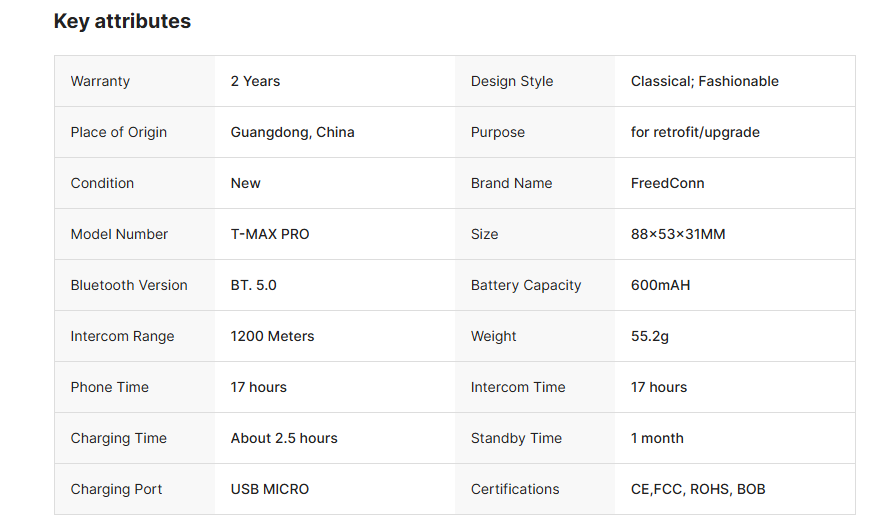Select the BT. 5.0 Bluetooth version value
This screenshot has width=881, height=526.
(253, 285)
